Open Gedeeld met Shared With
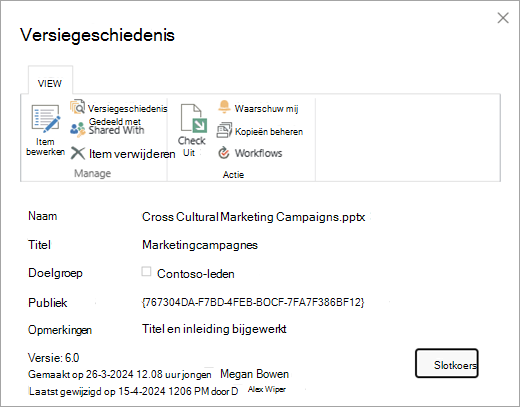 pos(116,126)
